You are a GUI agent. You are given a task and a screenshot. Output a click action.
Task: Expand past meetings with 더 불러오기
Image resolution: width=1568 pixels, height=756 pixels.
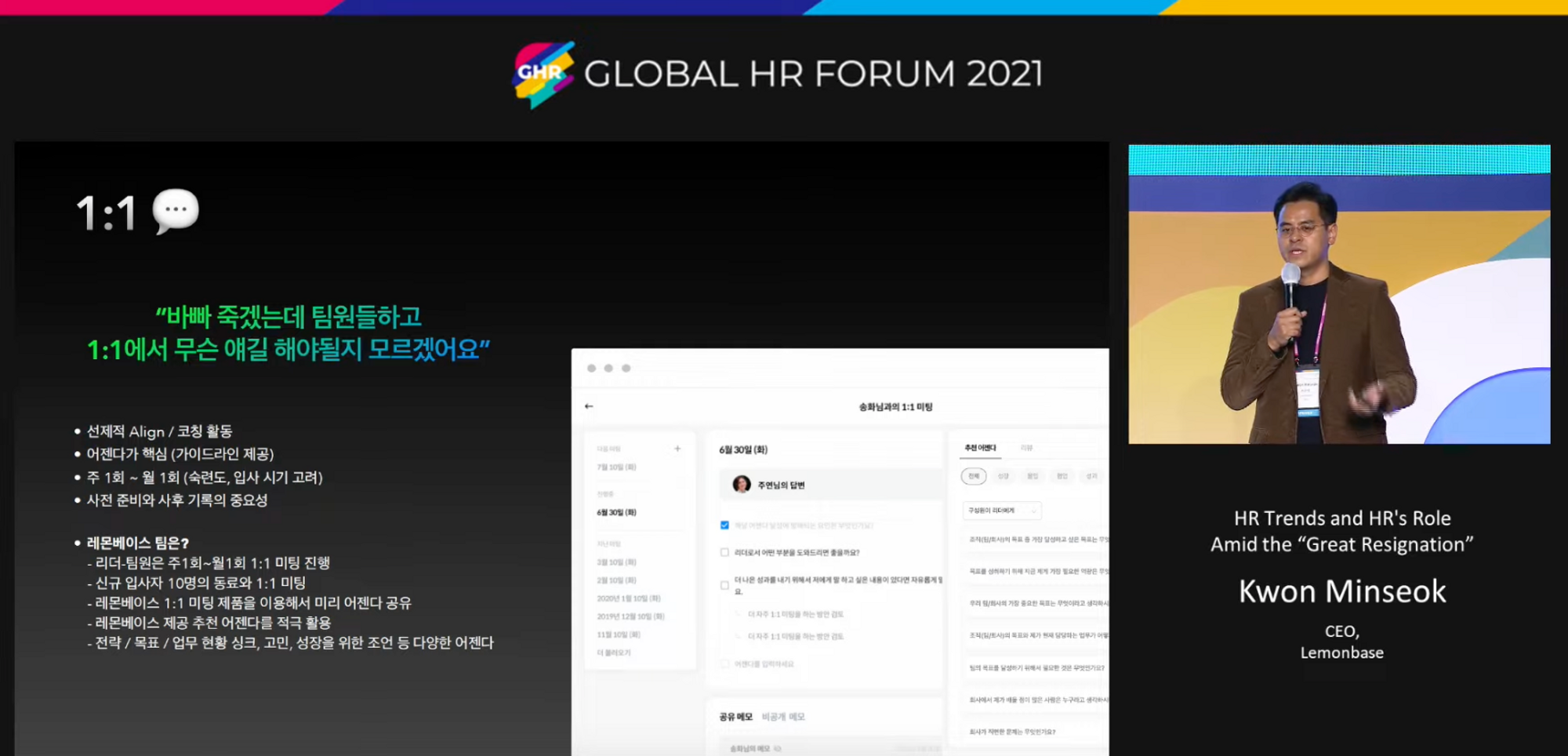click(614, 652)
